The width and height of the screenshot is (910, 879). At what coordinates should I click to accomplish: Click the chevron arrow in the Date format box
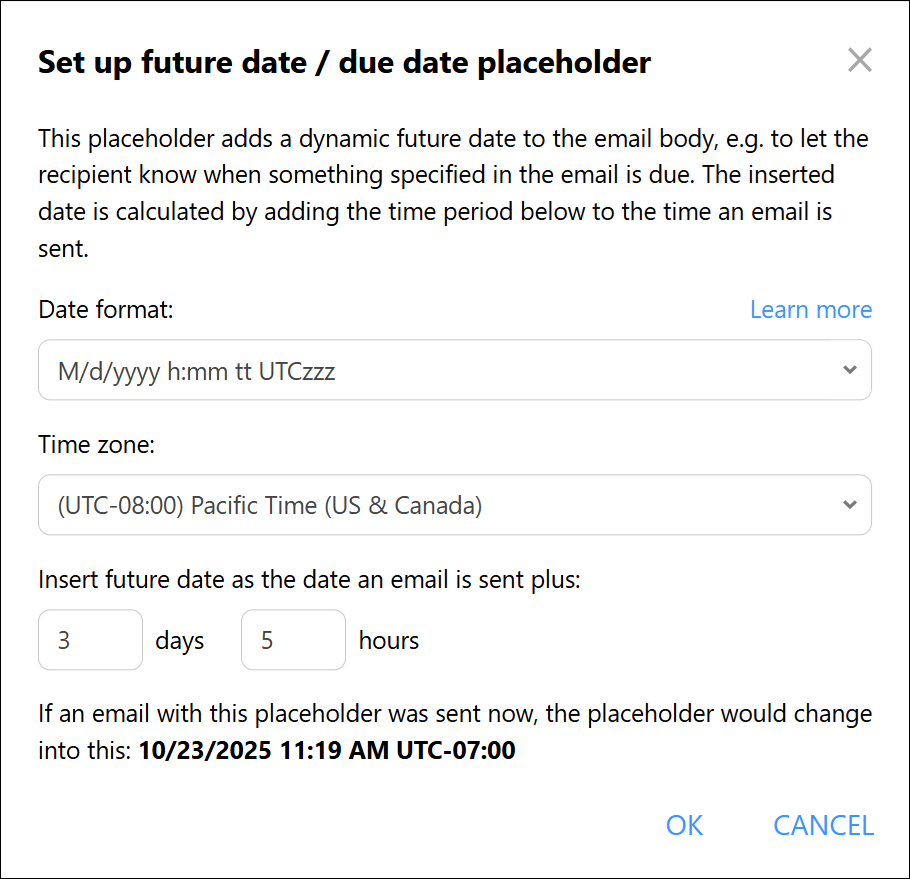pos(849,370)
